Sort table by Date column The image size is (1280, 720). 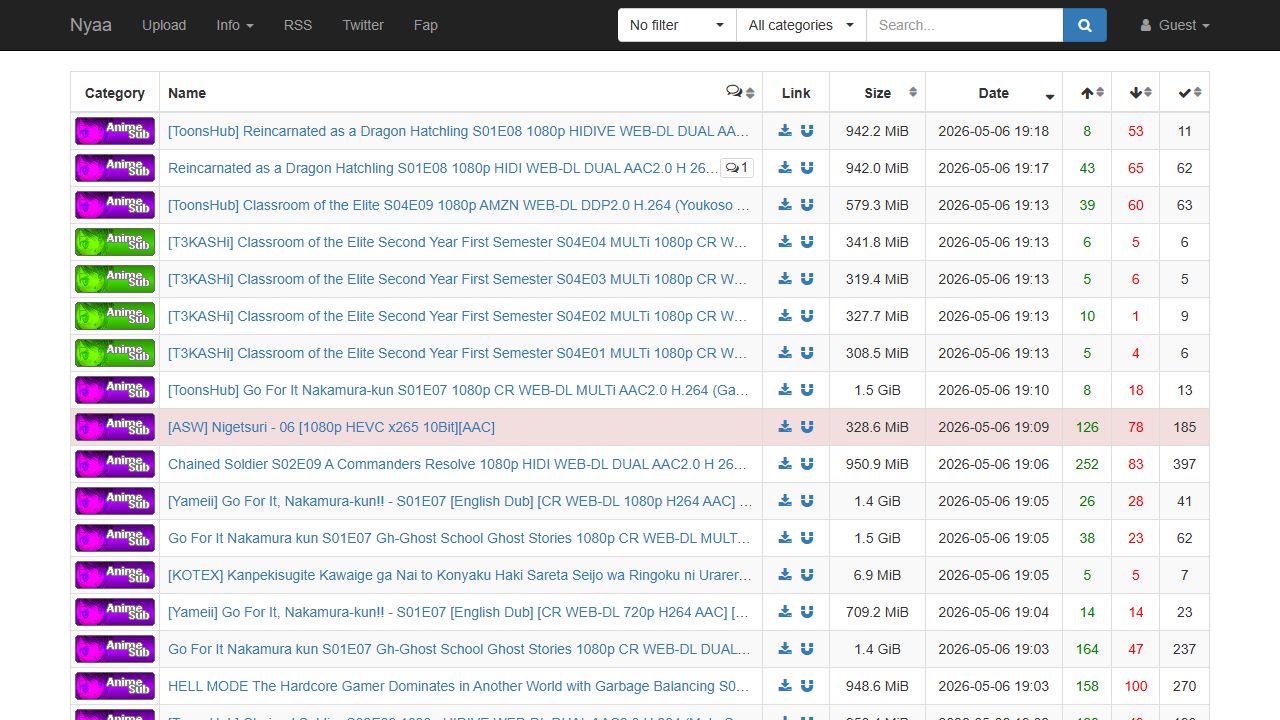(x=994, y=93)
